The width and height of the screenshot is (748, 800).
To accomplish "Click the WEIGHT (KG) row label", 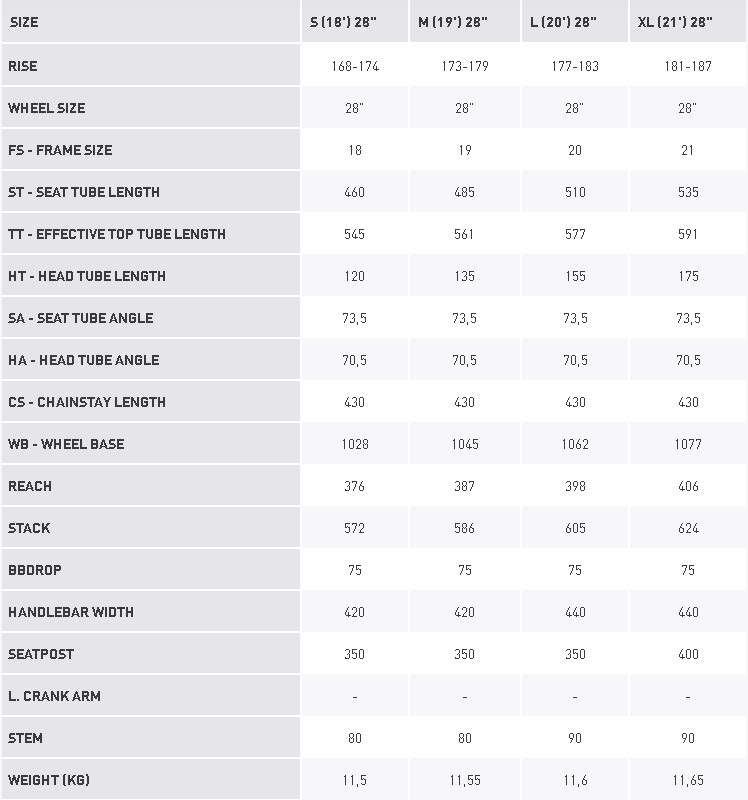I will [50, 780].
